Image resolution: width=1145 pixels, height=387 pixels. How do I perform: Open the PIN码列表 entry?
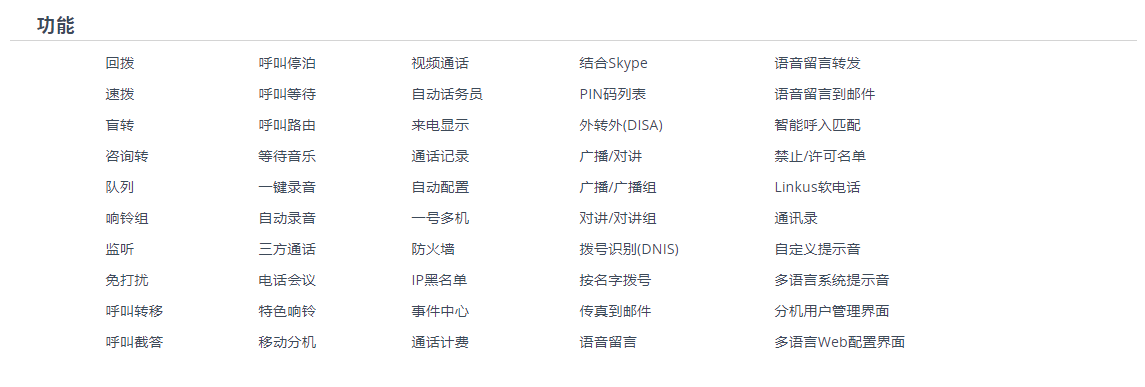point(612,94)
